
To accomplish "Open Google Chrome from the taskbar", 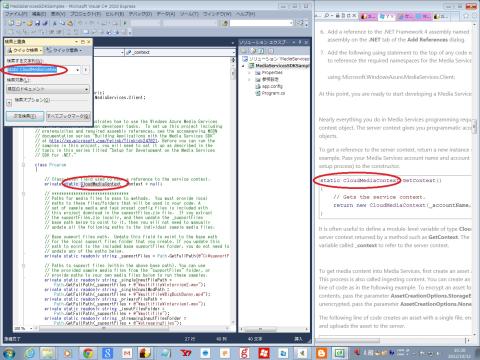I will [x=88, y=353].
